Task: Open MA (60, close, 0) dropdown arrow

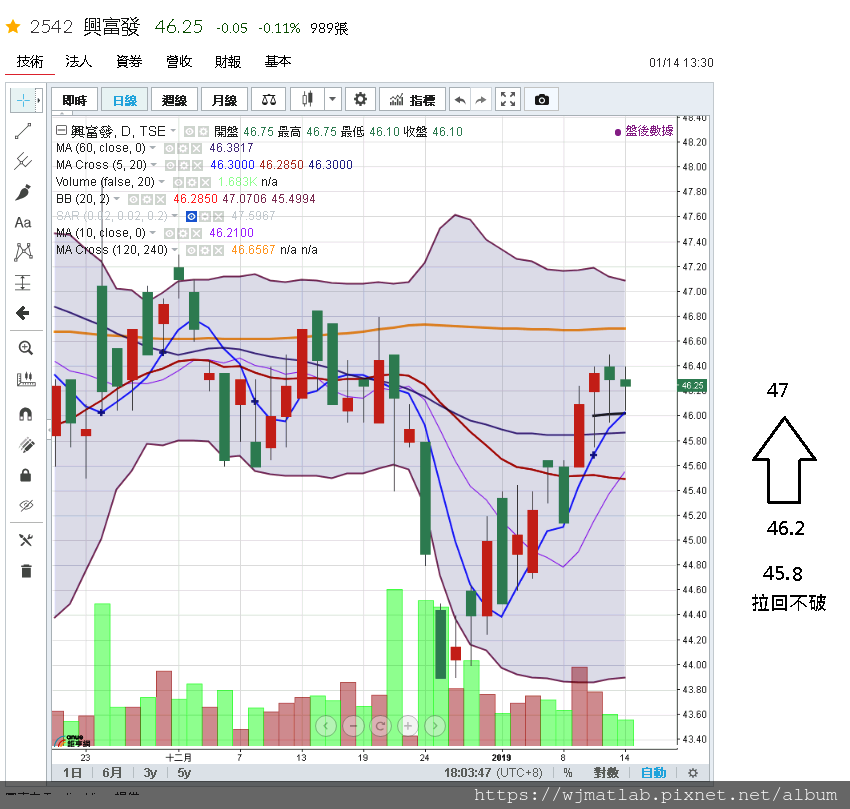Action: [x=153, y=147]
